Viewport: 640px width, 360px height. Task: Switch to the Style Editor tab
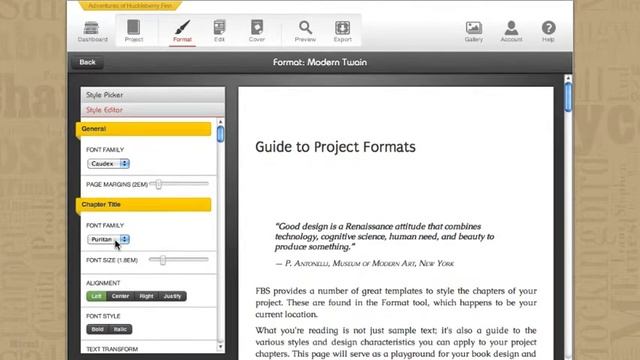[x=153, y=110]
